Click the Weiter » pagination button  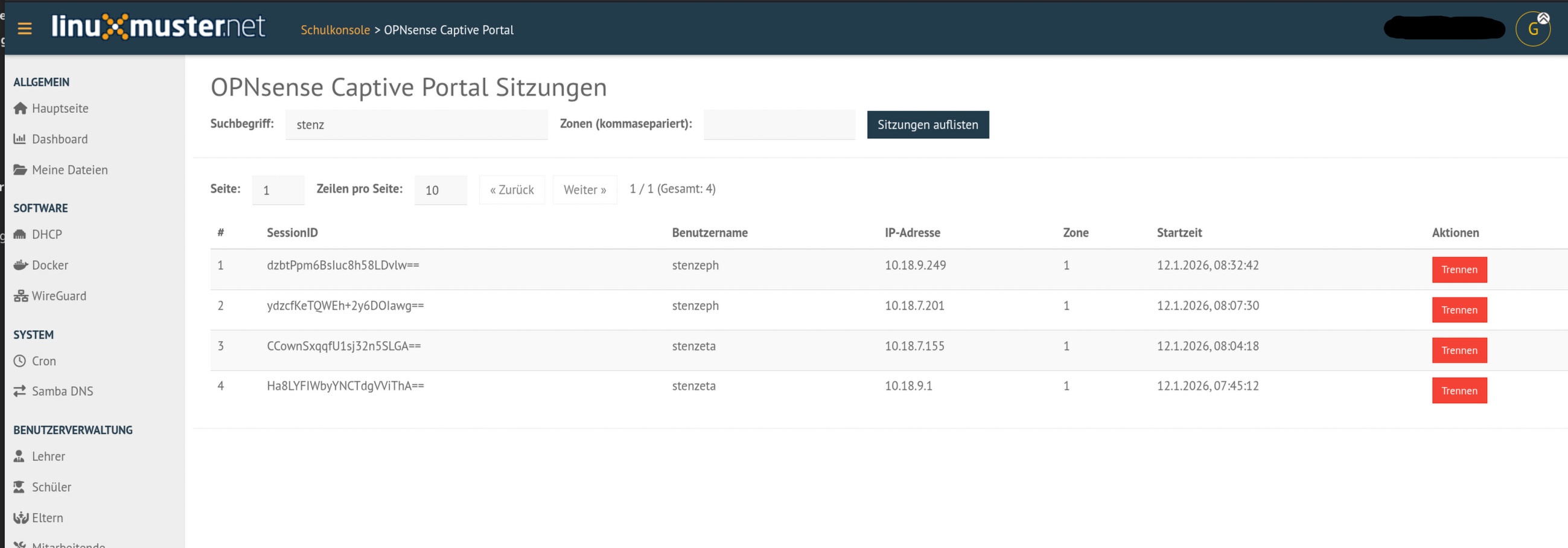tap(584, 190)
